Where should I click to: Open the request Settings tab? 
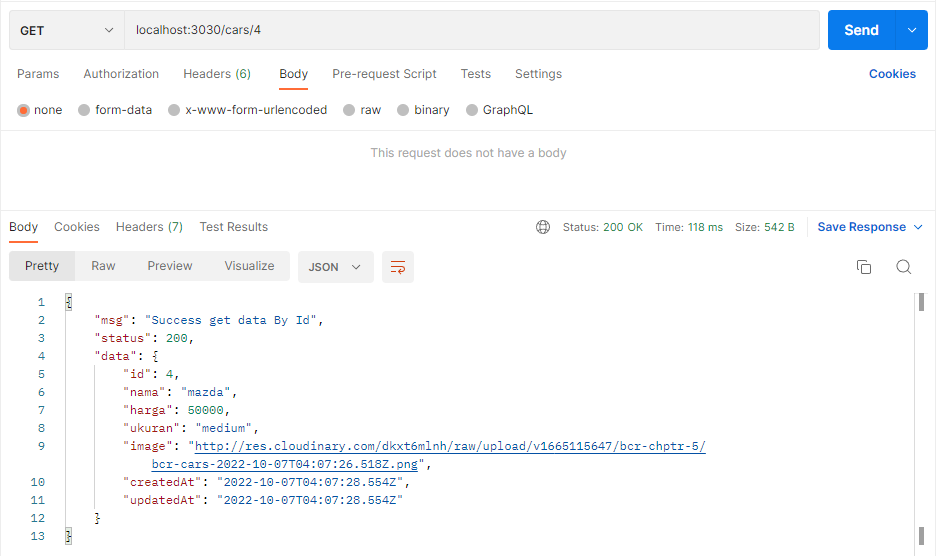click(538, 74)
